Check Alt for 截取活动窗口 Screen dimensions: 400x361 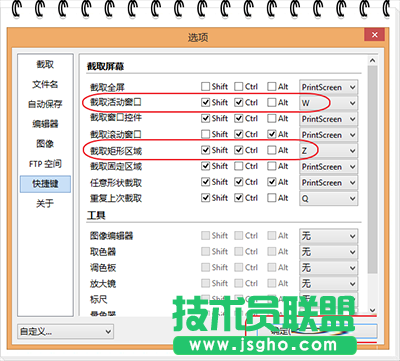[272, 102]
